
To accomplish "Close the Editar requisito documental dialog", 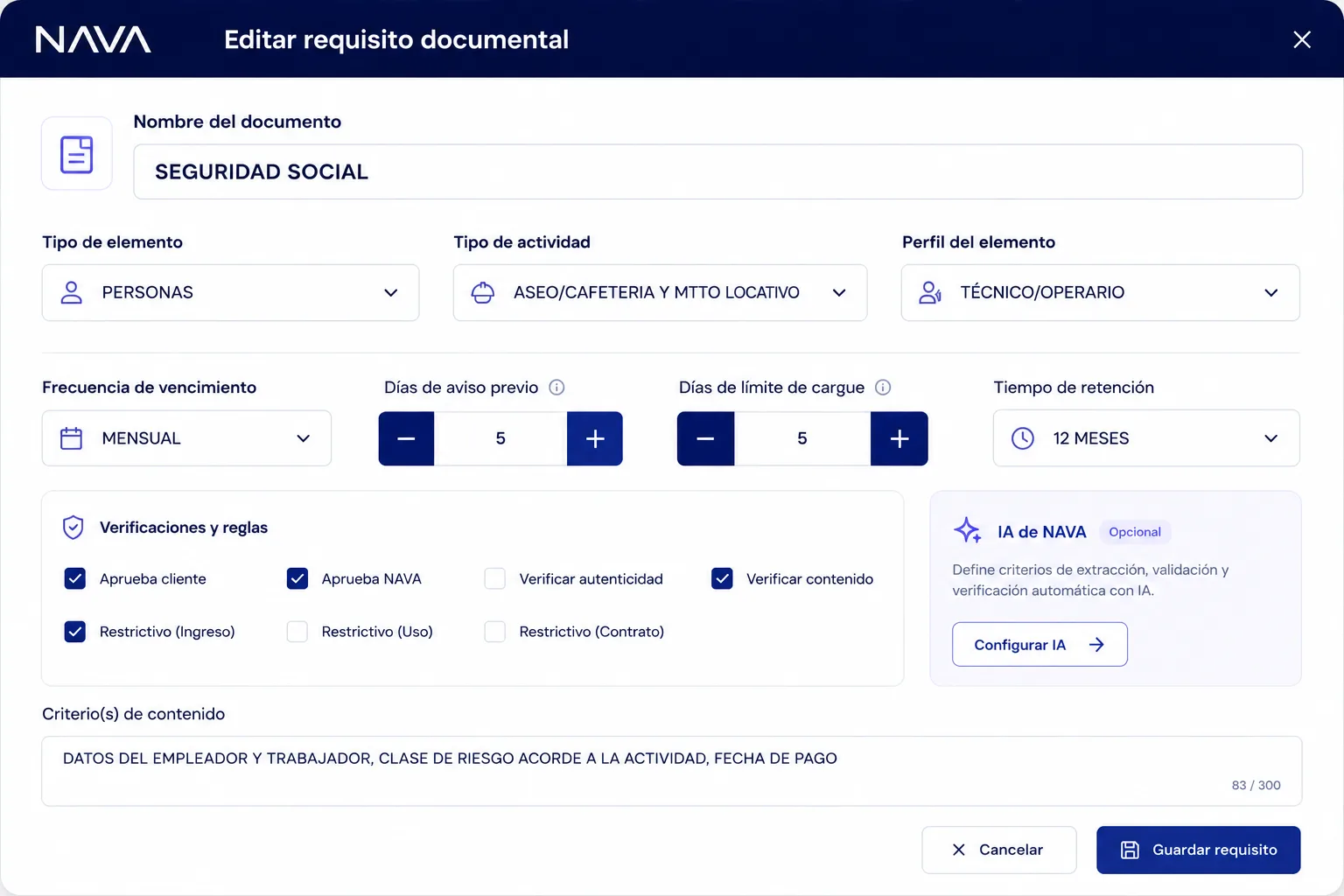I will [1302, 39].
